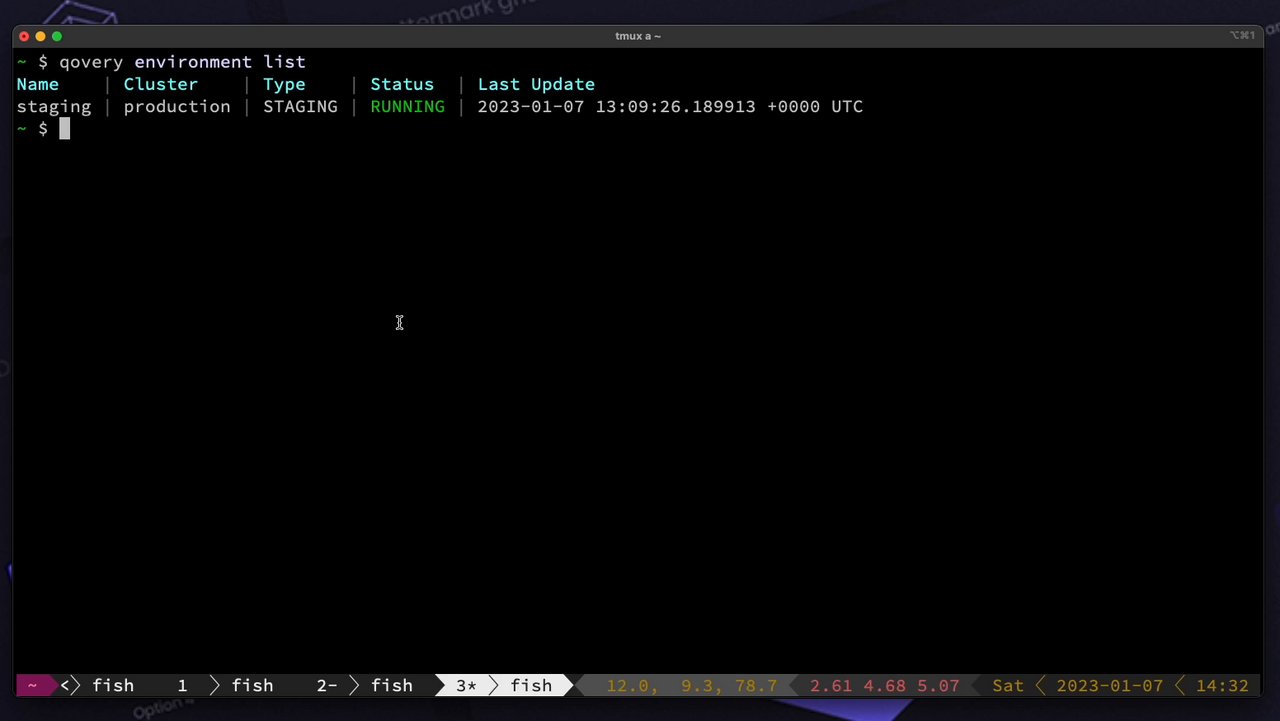The height and width of the screenshot is (721, 1280).
Task: Click the '2.61 4.68 5.07' load average
Action: 885,685
